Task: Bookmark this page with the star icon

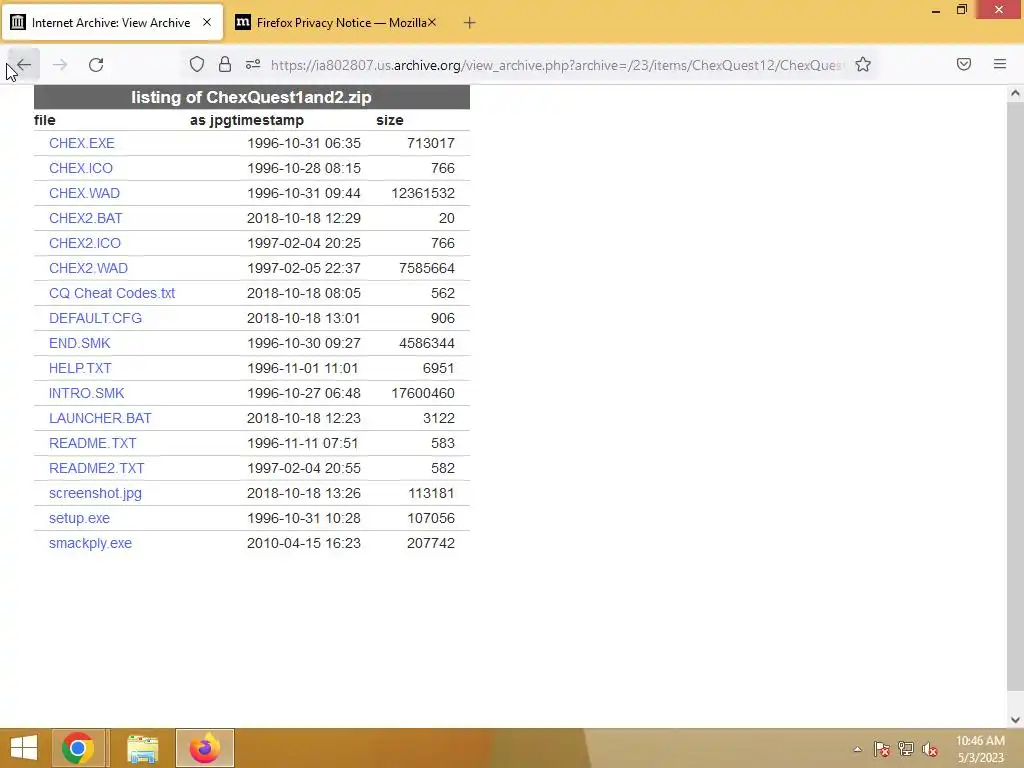Action: point(863,64)
